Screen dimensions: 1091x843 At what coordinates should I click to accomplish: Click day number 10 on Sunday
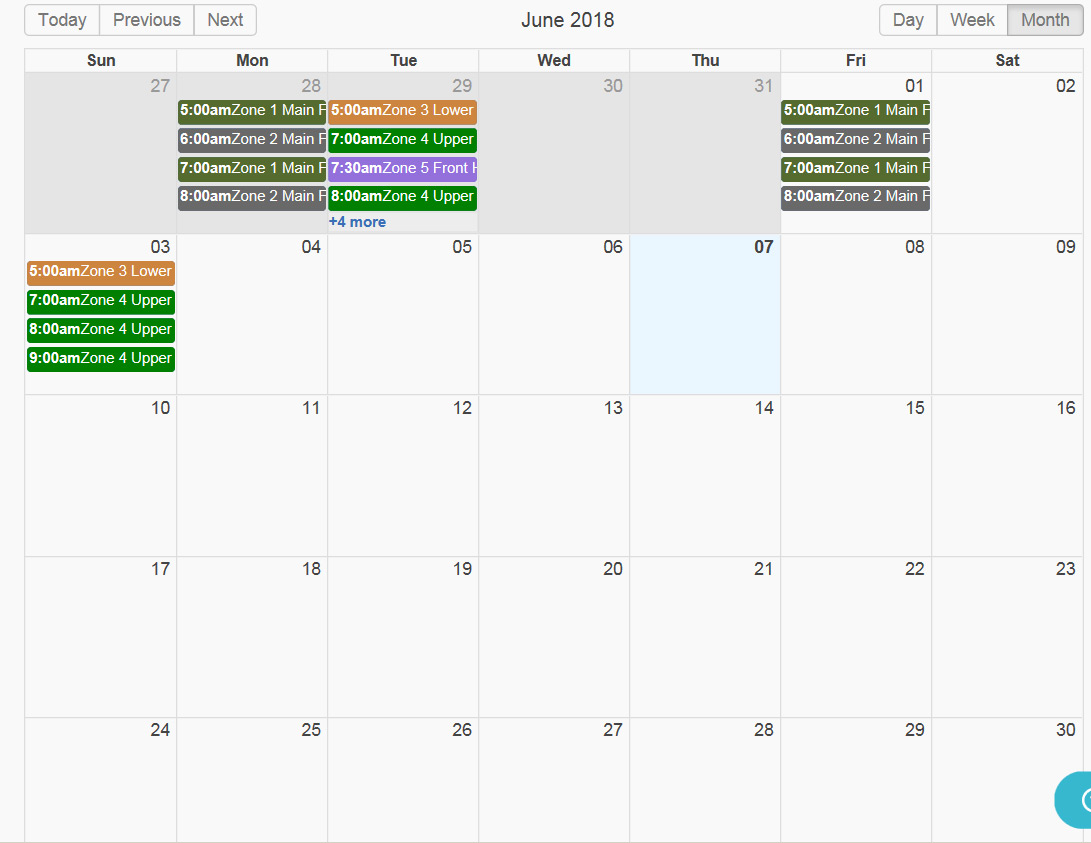click(161, 408)
